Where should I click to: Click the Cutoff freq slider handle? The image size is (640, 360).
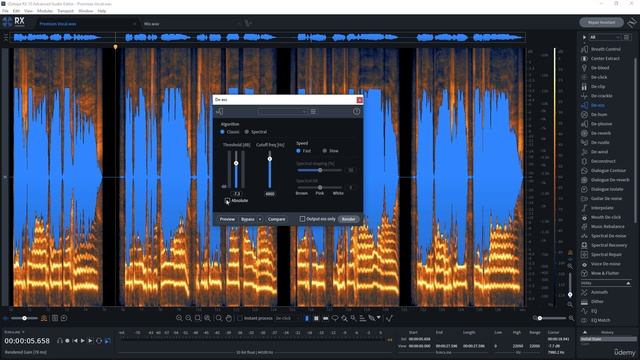coord(270,159)
